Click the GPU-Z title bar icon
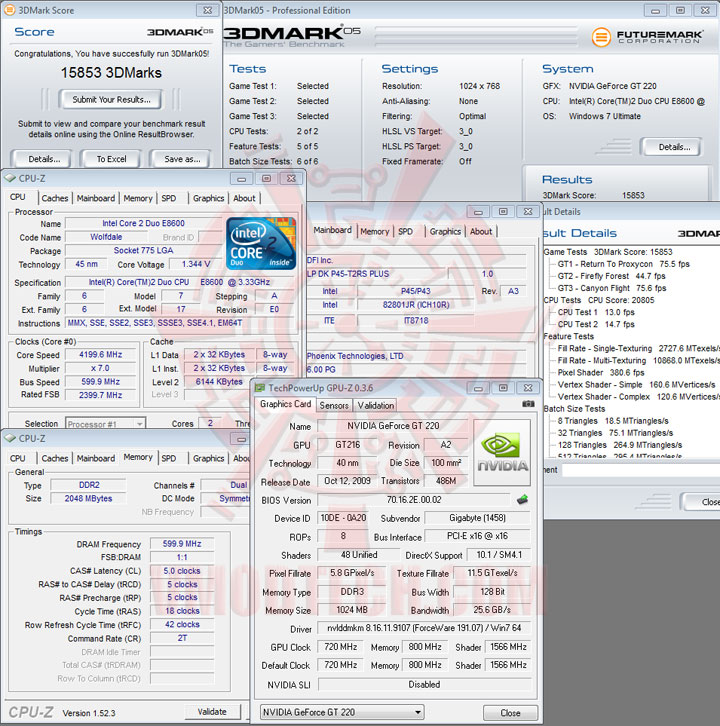 (x=260, y=388)
